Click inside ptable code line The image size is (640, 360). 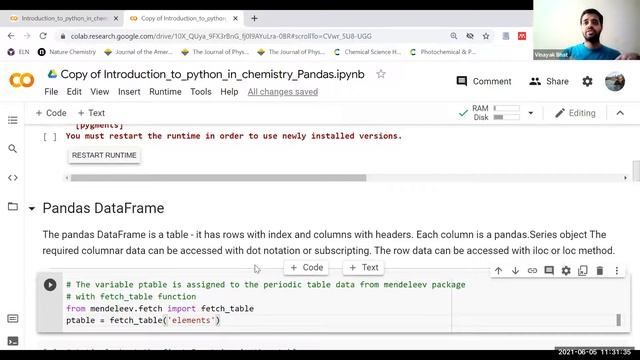(x=143, y=320)
